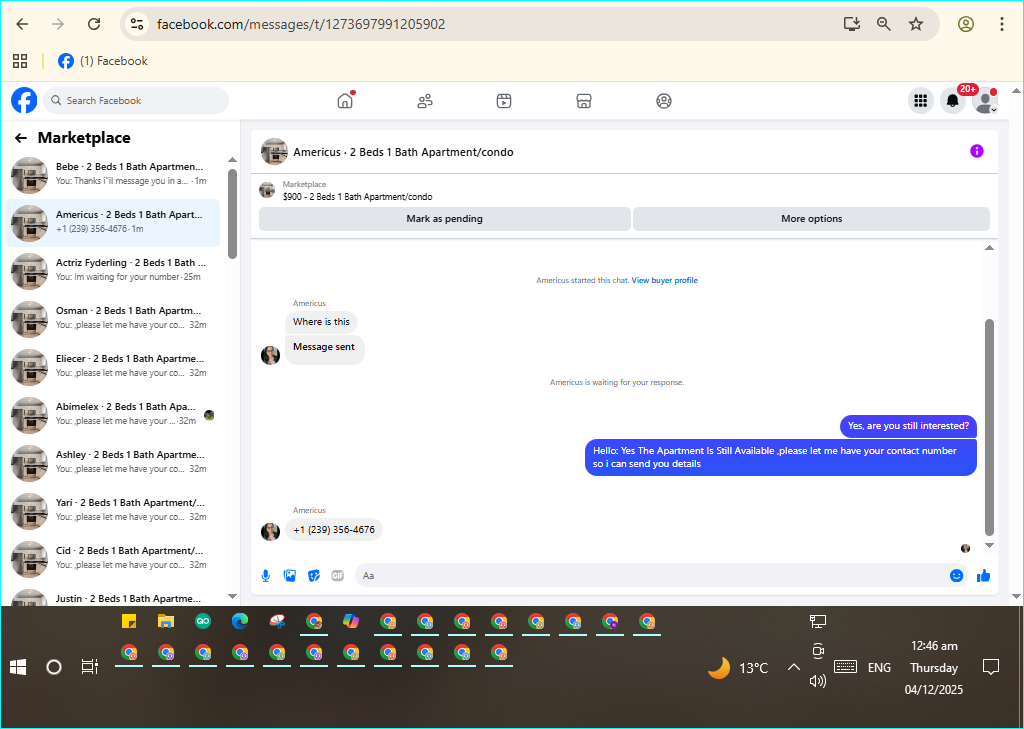Open the notifications bell icon
The image size is (1024, 729).
pos(953,101)
